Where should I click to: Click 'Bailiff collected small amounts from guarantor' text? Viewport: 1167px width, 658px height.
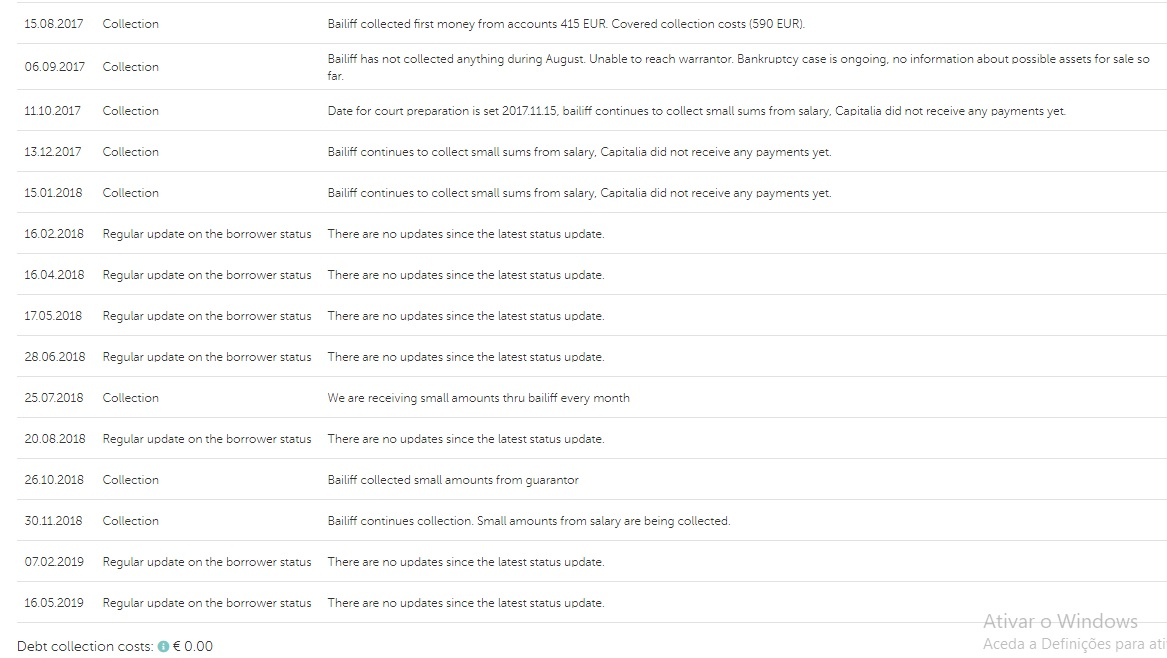point(453,480)
